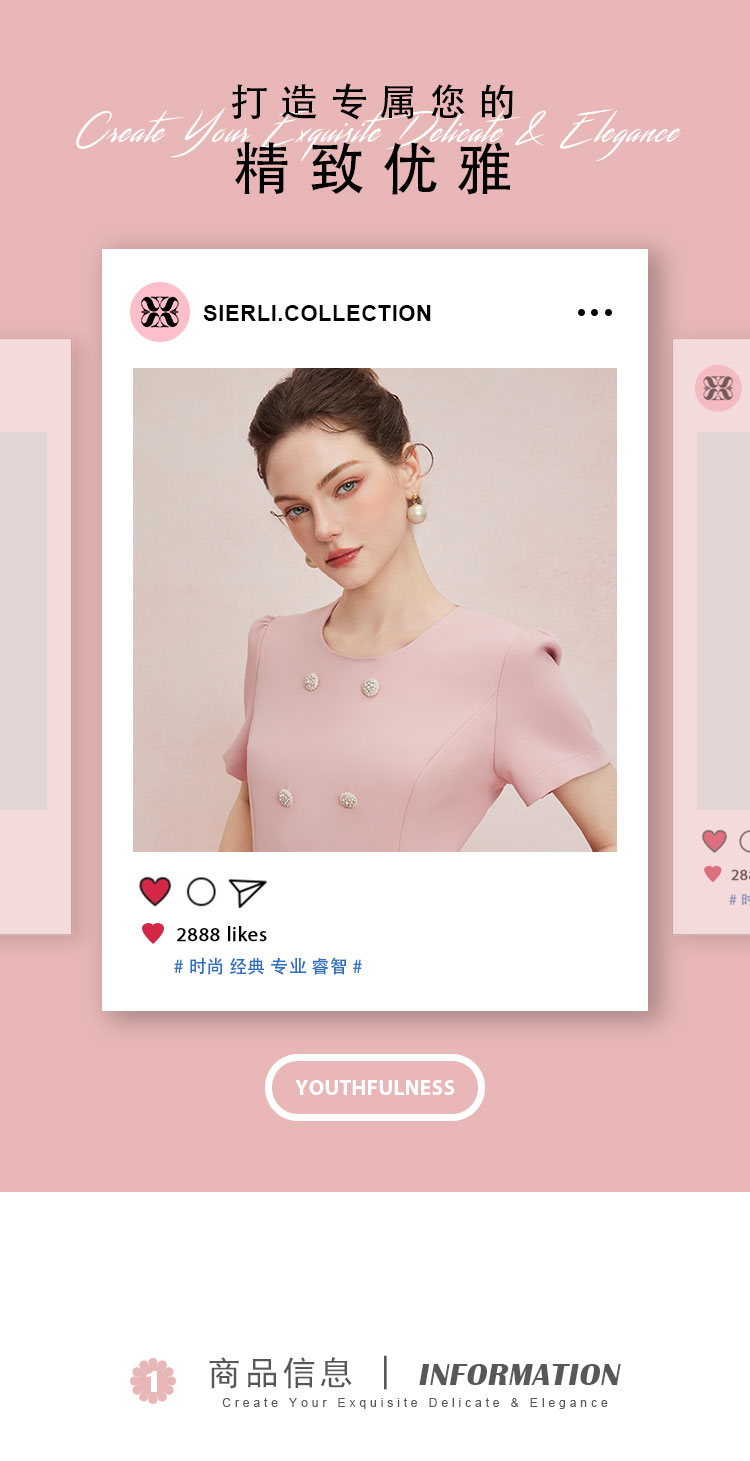The image size is (750, 1461).
Task: Click the INFORMATION heading text
Action: (520, 1374)
